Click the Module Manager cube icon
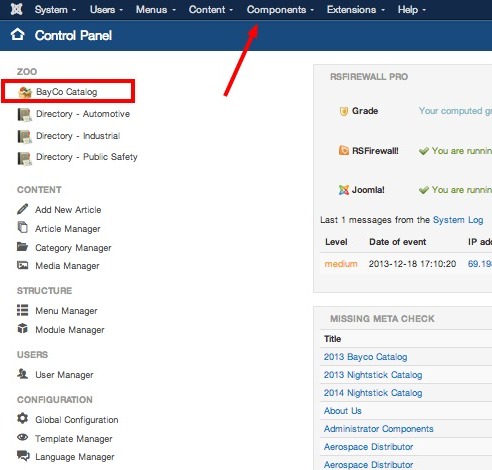The image size is (492, 470). click(23, 328)
